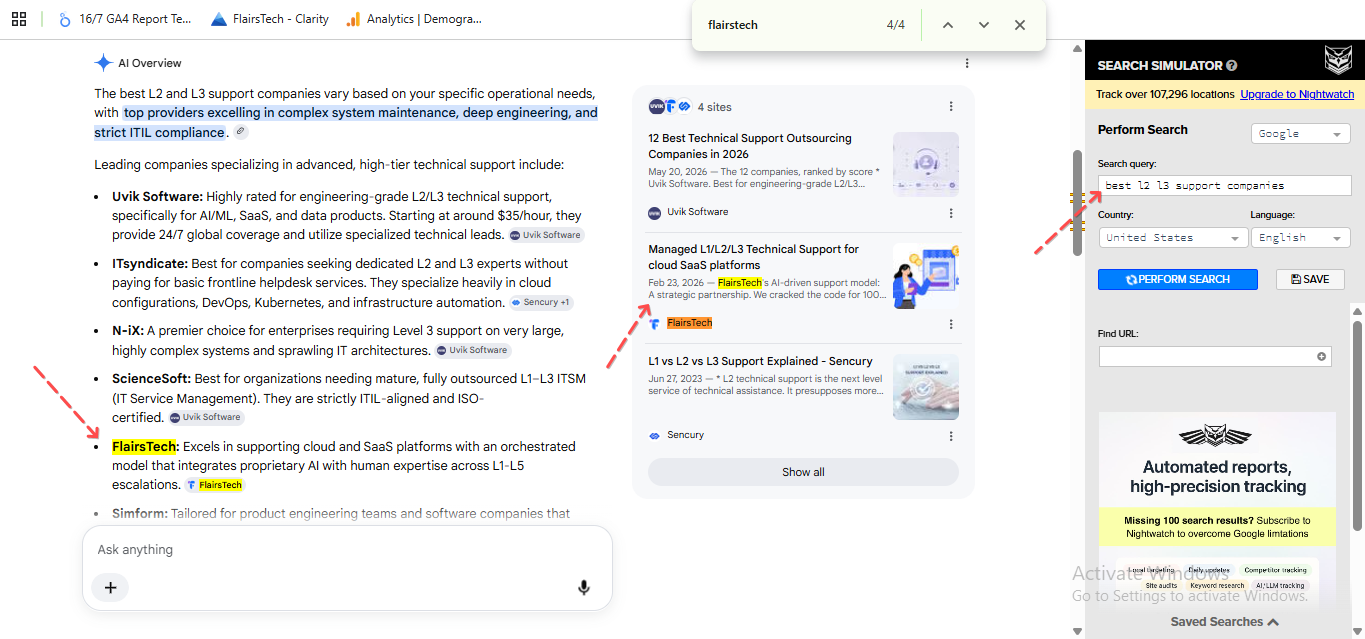1365x639 pixels.
Task: Open AI Overview three-dot options menu
Action: coord(967,63)
